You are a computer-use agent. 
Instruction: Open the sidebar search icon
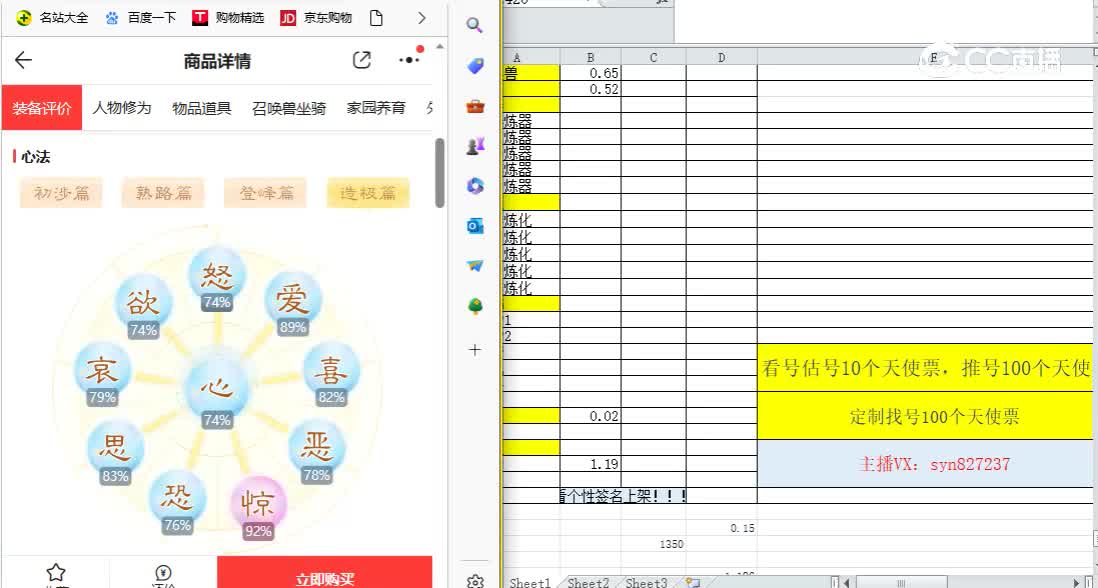point(475,26)
